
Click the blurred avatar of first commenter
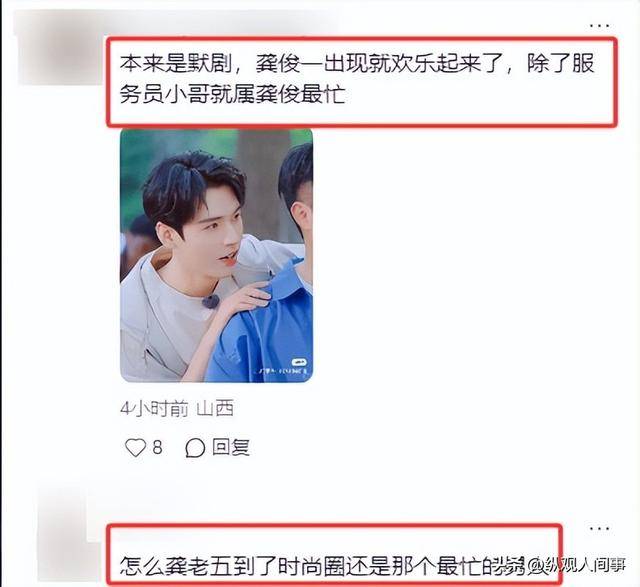coord(59,49)
